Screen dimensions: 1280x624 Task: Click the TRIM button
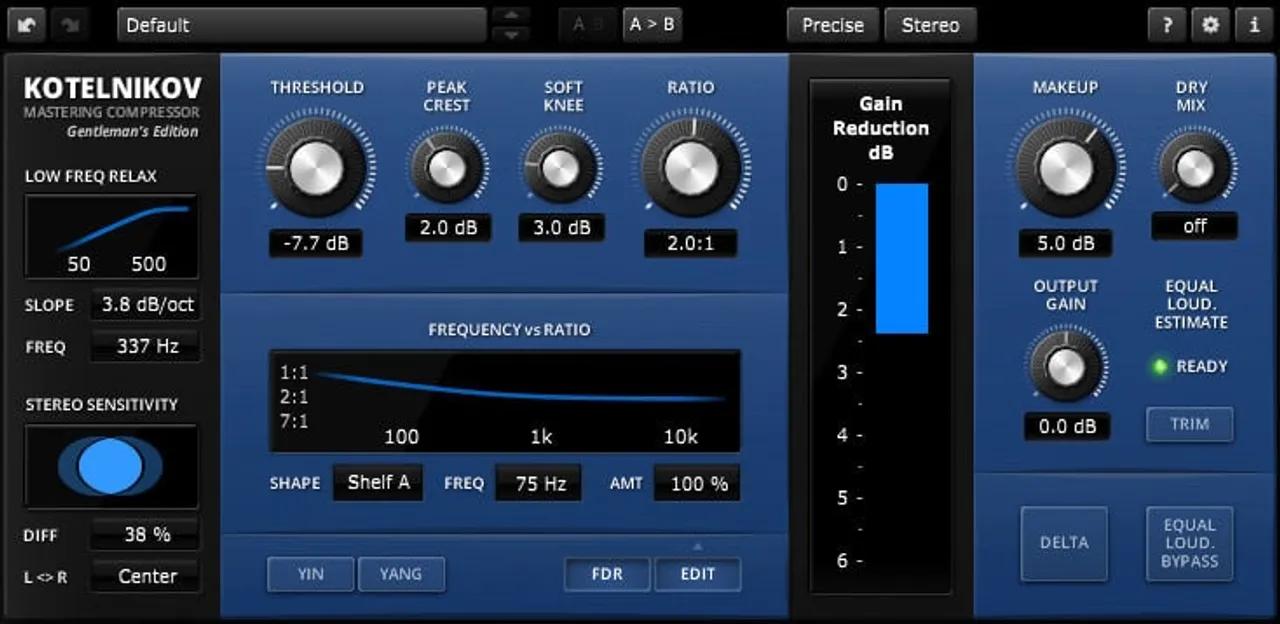coord(1190,424)
